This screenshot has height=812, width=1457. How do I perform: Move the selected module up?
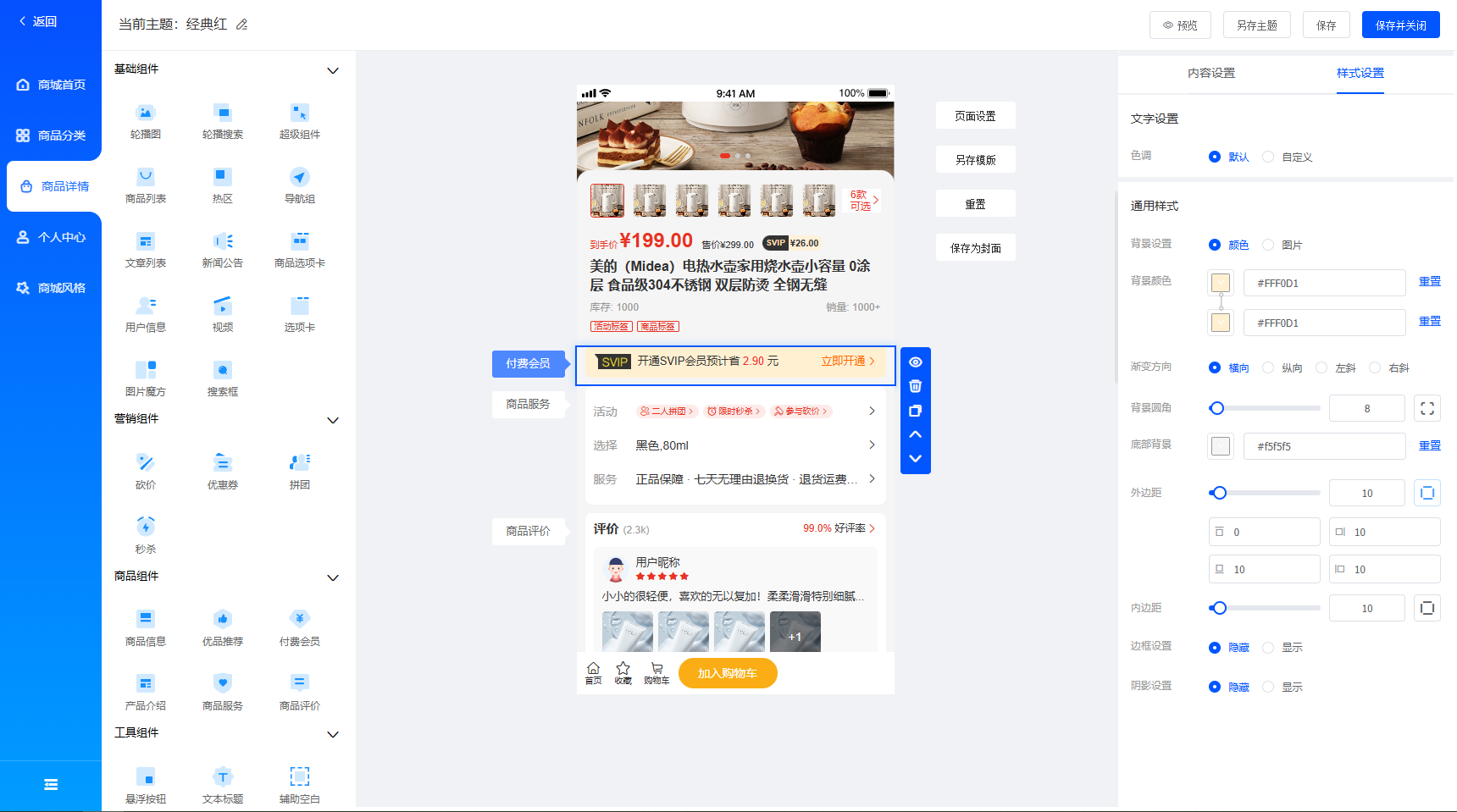pos(915,434)
